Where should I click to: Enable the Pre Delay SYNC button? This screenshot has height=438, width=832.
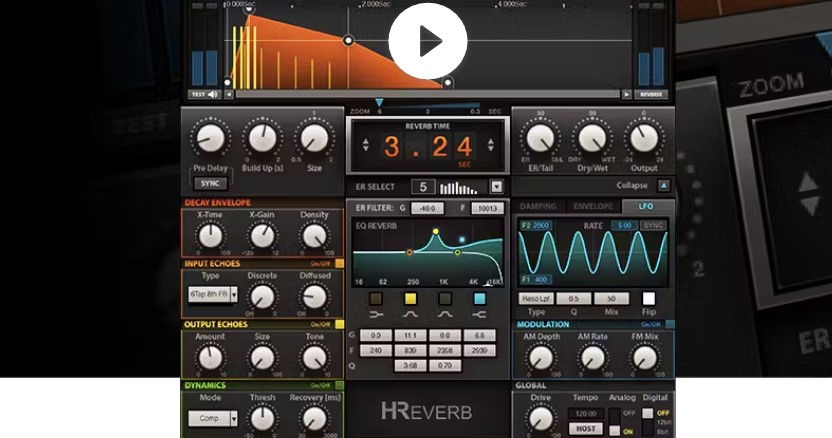[x=211, y=183]
